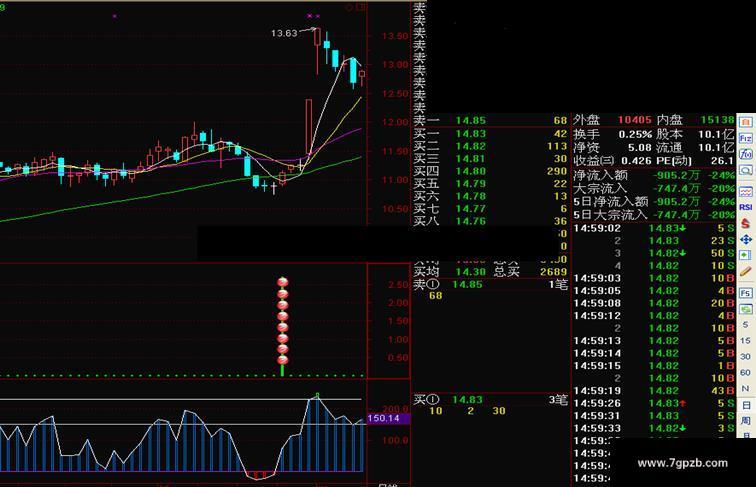Click the 14:59:03 trade tick row
Image resolution: width=756 pixels, height=487 pixels.
click(654, 278)
